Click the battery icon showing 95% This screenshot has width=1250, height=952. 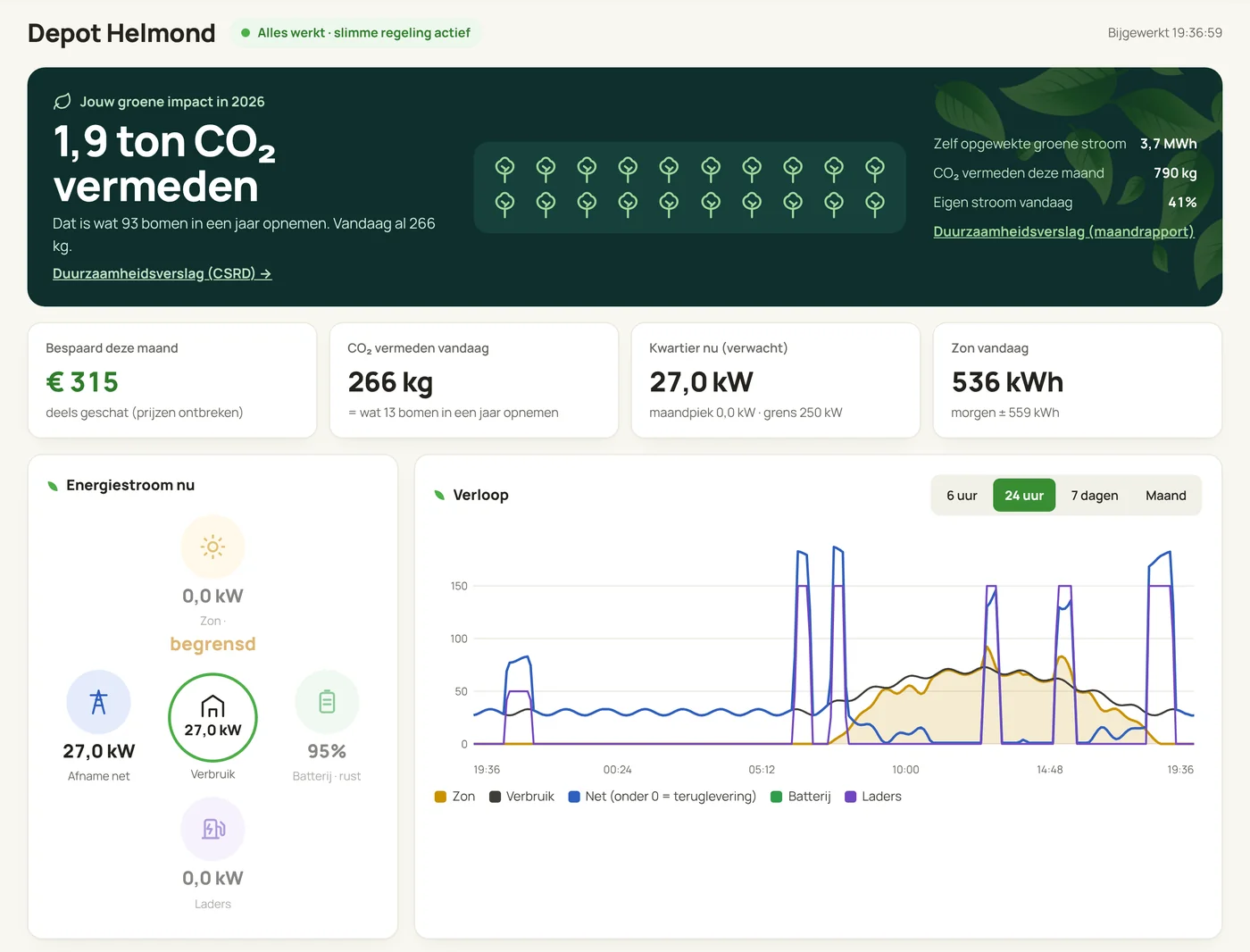327,702
